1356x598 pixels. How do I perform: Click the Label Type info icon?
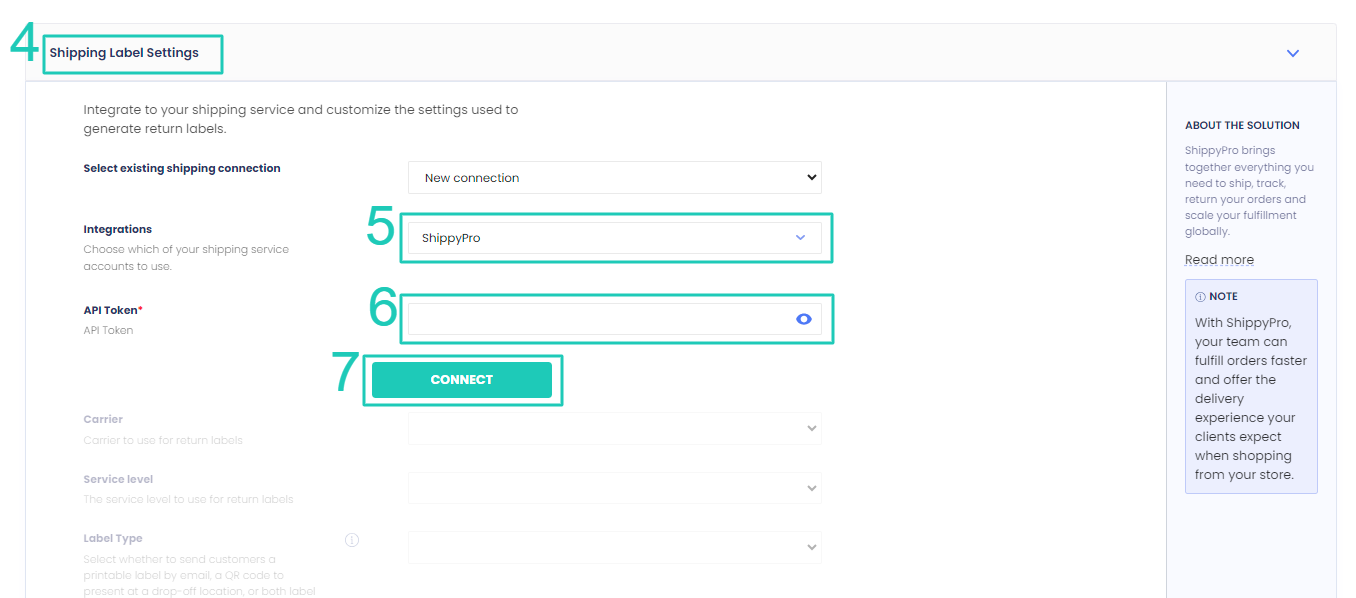352,540
